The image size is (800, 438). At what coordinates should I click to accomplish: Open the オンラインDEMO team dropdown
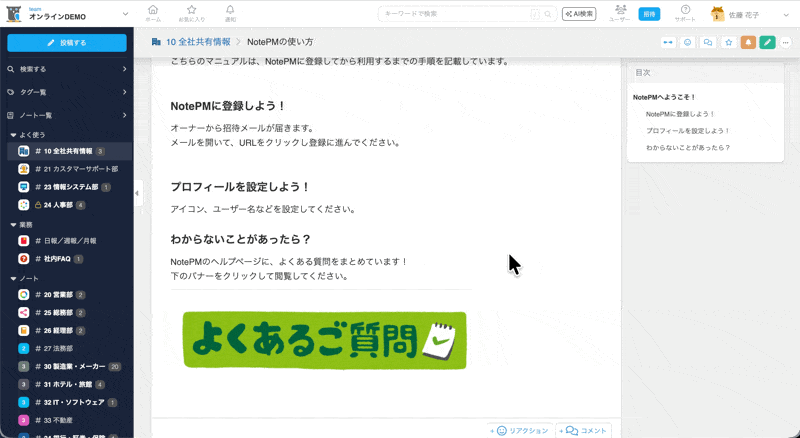[x=125, y=14]
